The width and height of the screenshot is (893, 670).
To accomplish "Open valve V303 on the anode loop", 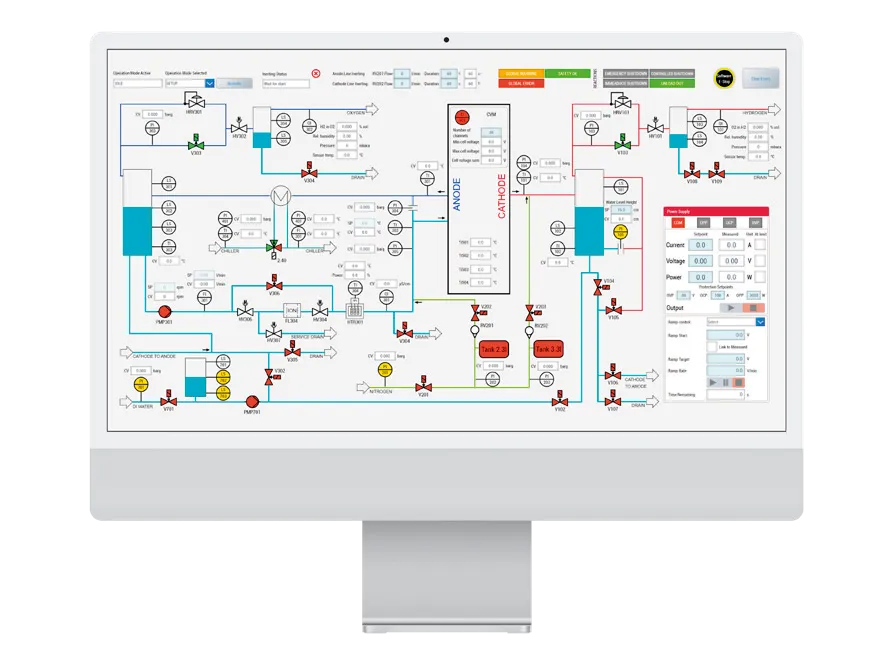I will tap(195, 143).
